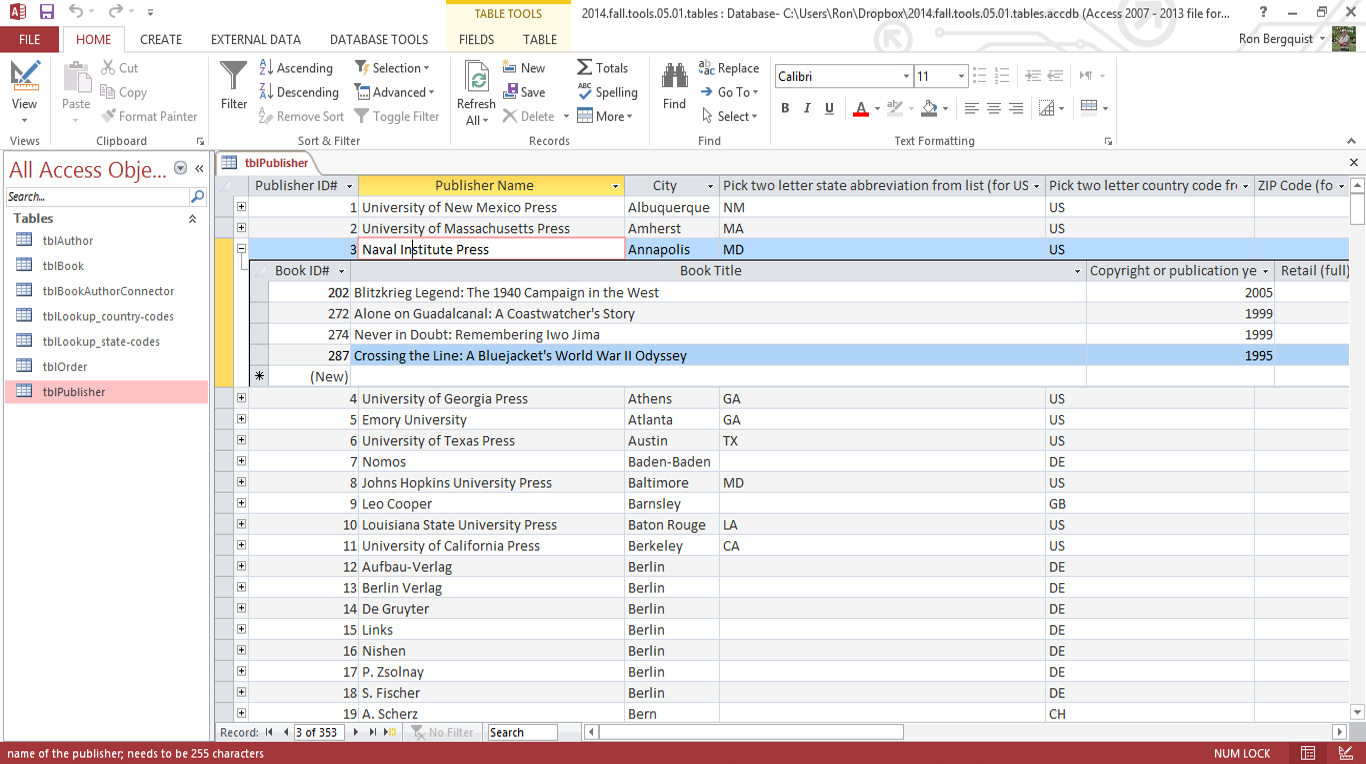Open Go To dropdown menu
Screen dimensions: 1366x764
click(729, 92)
